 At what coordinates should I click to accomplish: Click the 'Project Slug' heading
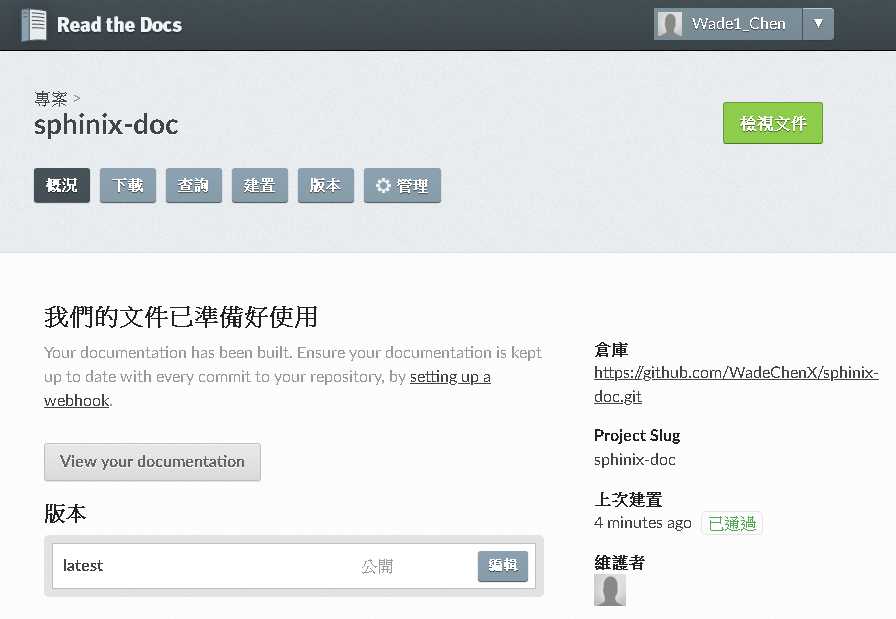click(x=637, y=436)
